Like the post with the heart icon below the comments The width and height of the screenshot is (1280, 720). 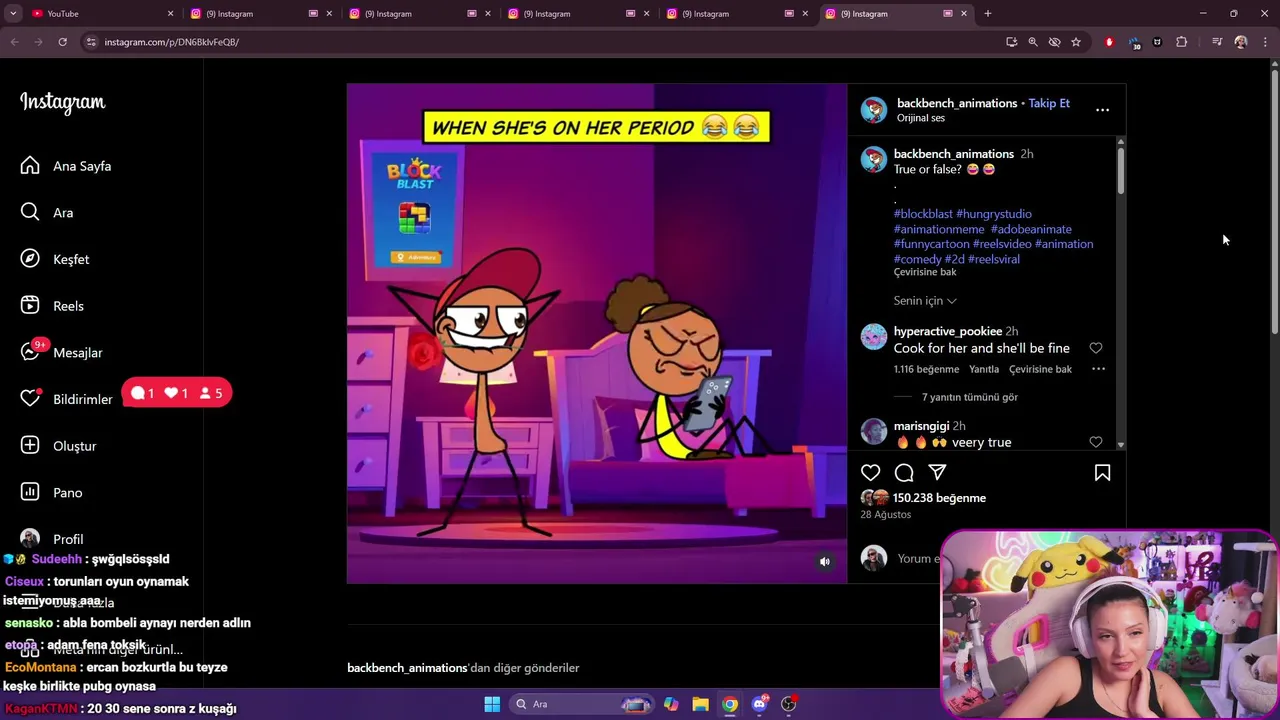(871, 473)
